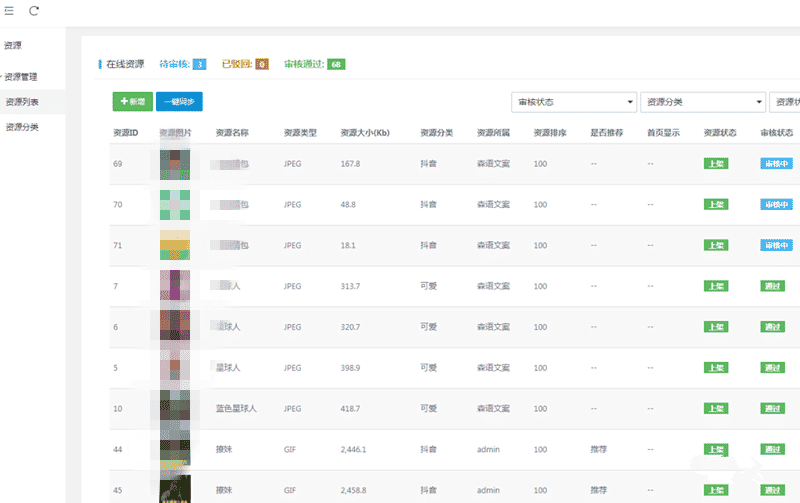Click the thumbnail image for resource 71
The width and height of the screenshot is (800, 503).
[176, 245]
